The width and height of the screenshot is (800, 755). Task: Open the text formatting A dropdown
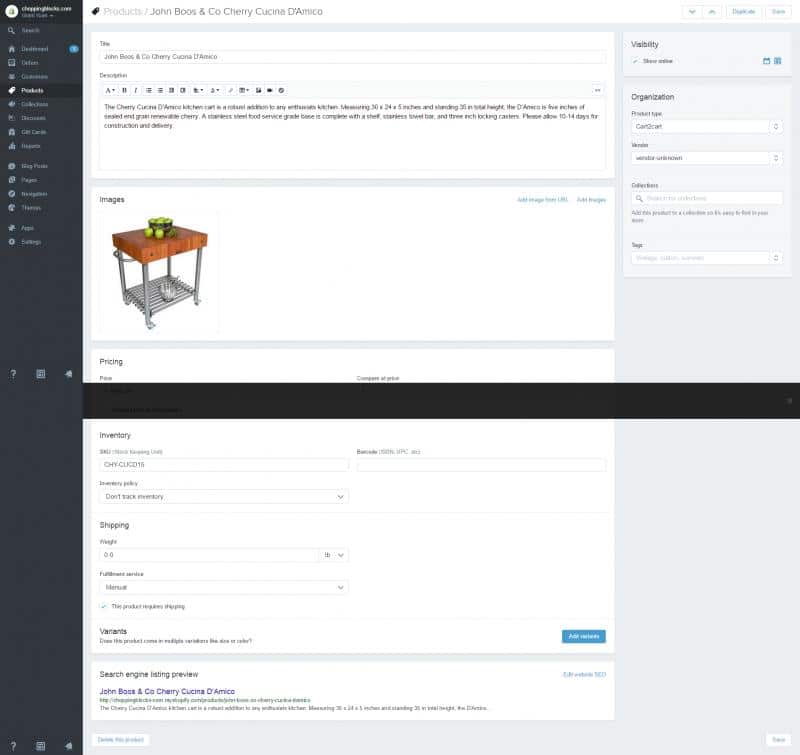coord(110,90)
